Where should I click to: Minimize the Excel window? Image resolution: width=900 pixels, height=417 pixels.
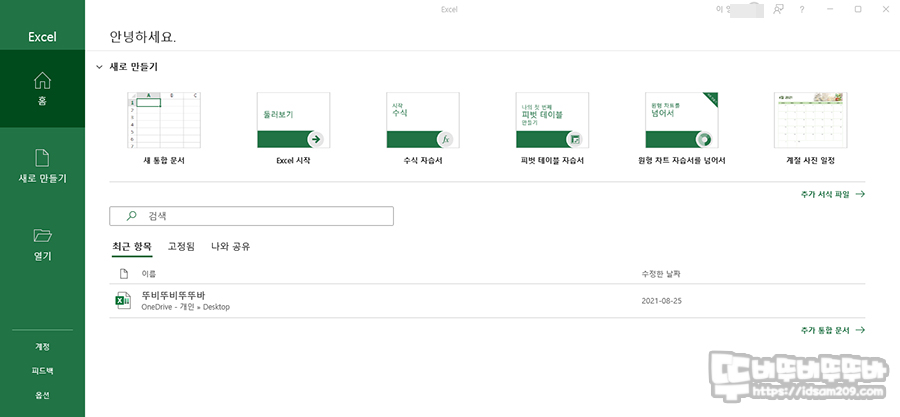(x=830, y=9)
